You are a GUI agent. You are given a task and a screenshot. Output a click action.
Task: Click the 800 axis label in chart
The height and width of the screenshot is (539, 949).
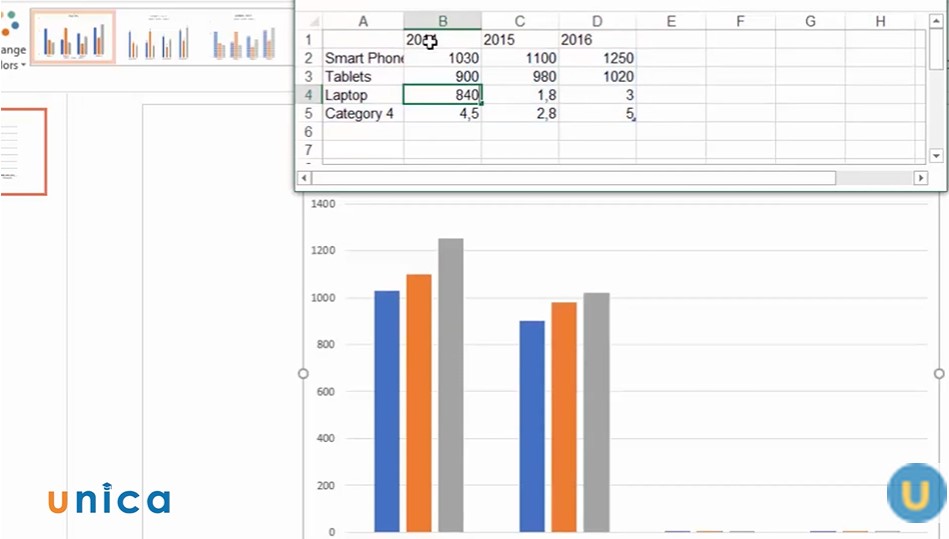click(x=326, y=344)
